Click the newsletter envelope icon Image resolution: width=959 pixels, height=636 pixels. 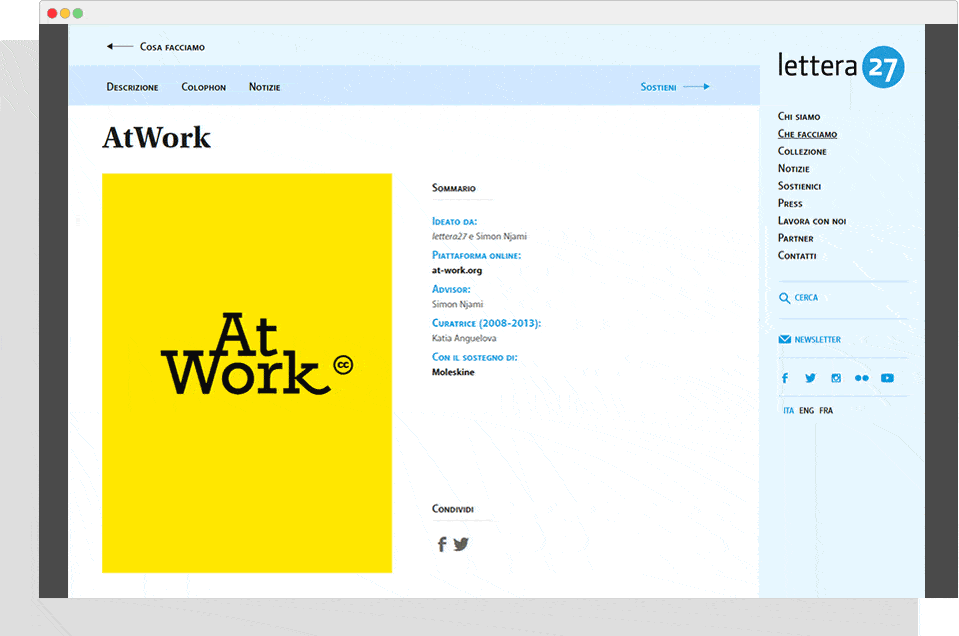785,339
